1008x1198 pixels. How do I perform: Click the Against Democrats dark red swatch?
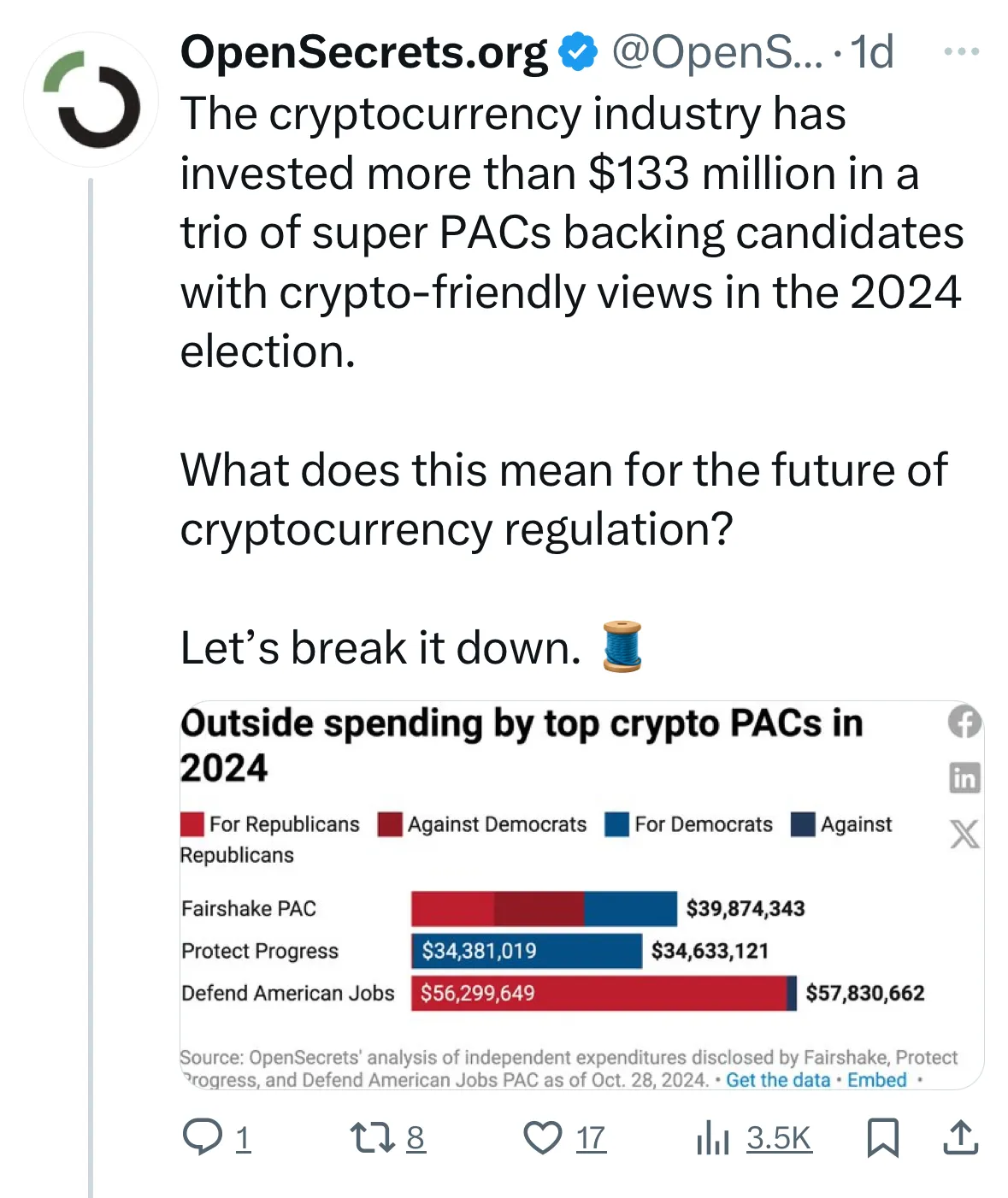coord(390,824)
